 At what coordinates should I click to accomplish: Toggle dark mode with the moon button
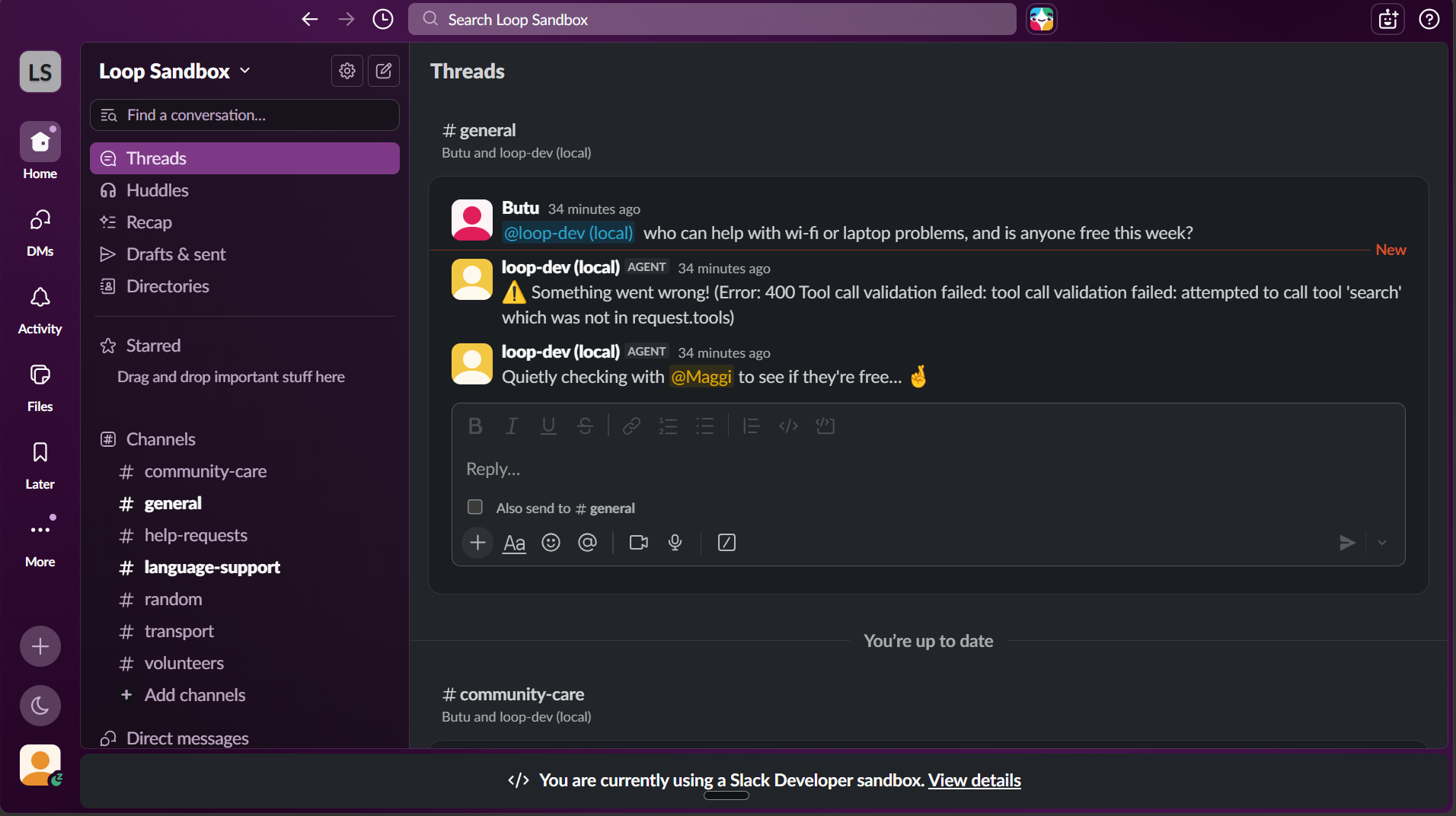point(40,706)
